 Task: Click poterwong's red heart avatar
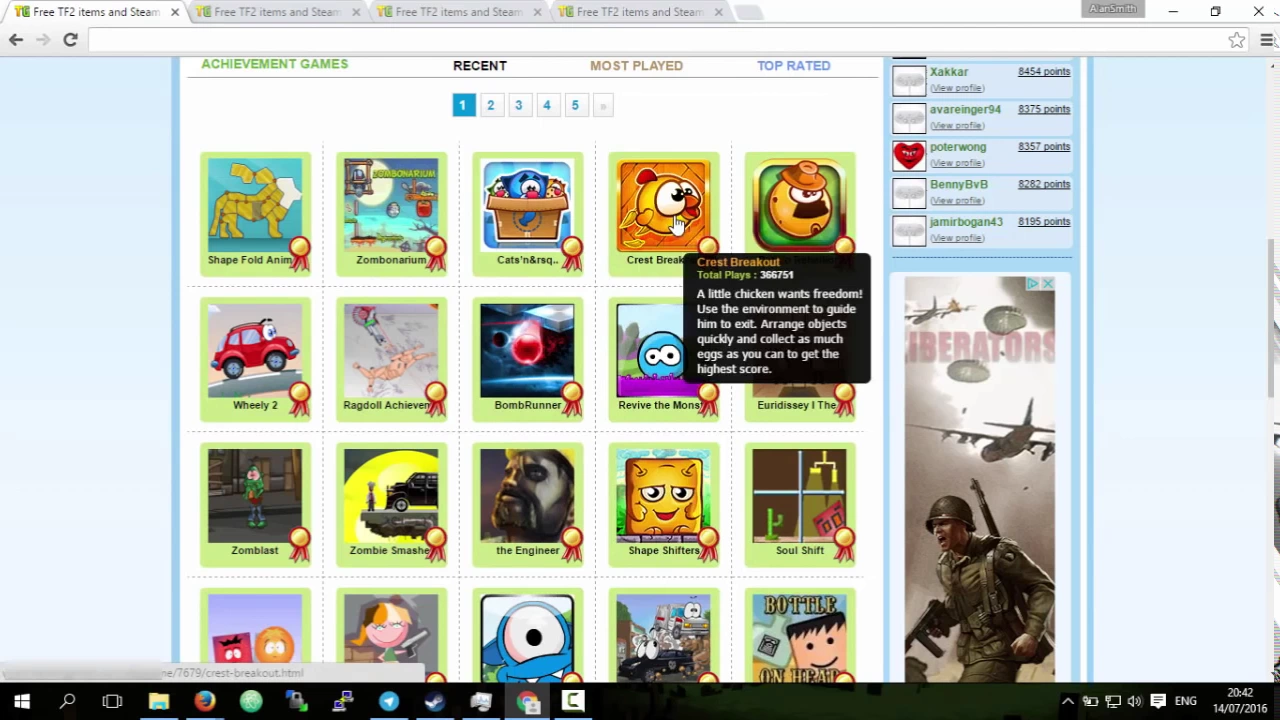point(909,155)
